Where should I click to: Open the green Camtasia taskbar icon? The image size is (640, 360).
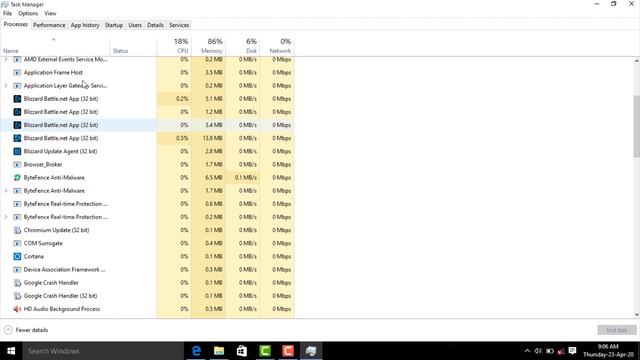pos(265,351)
